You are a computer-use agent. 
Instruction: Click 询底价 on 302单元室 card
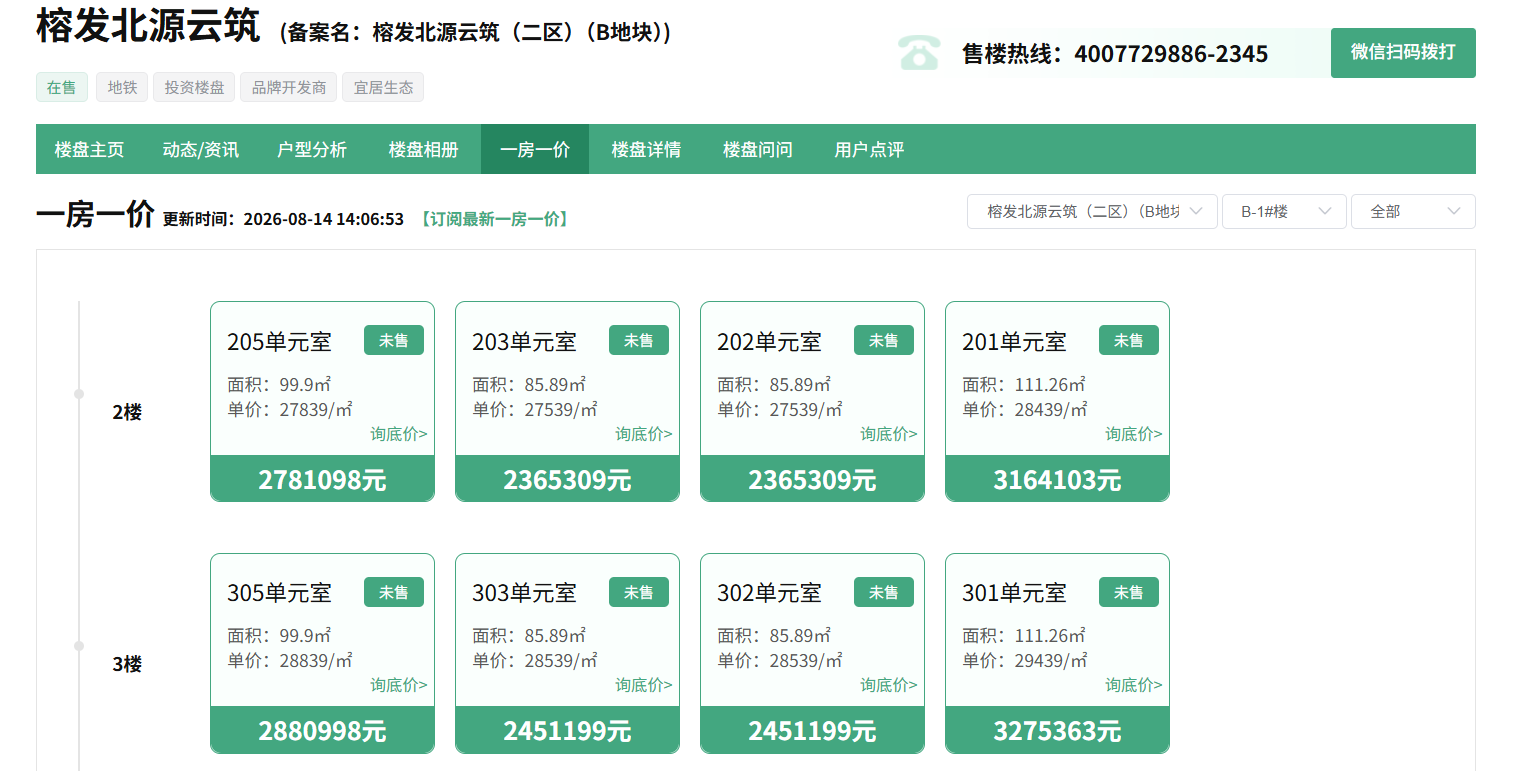(x=889, y=685)
